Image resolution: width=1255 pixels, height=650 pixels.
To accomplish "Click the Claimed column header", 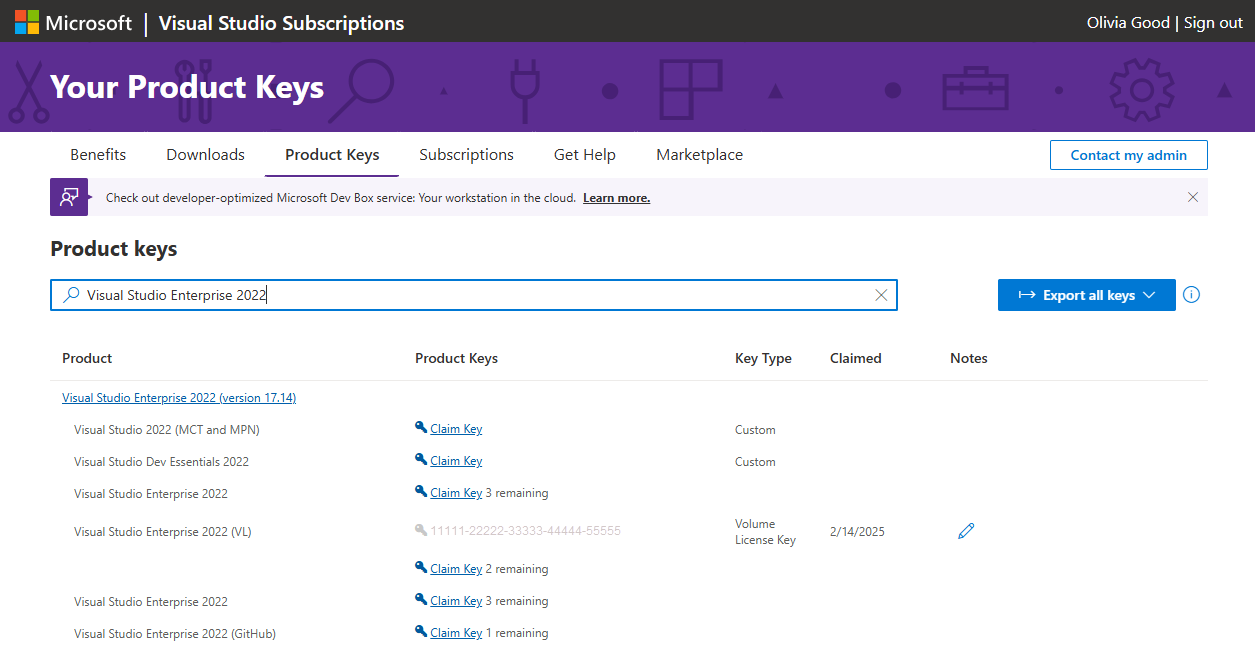I will pyautogui.click(x=856, y=358).
